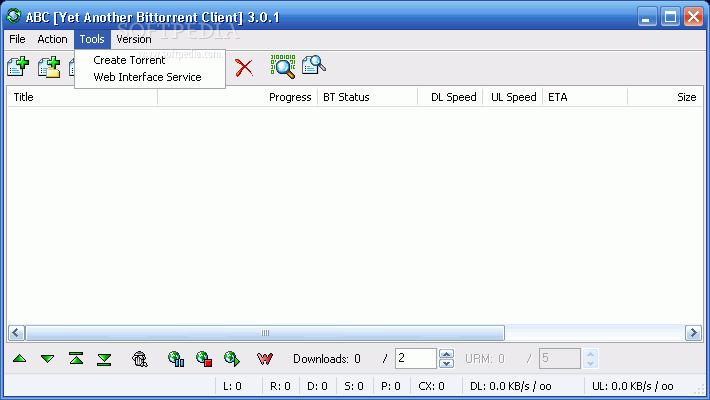The height and width of the screenshot is (400, 710).
Task: Move torrent to top of queue
Action: pos(76,358)
